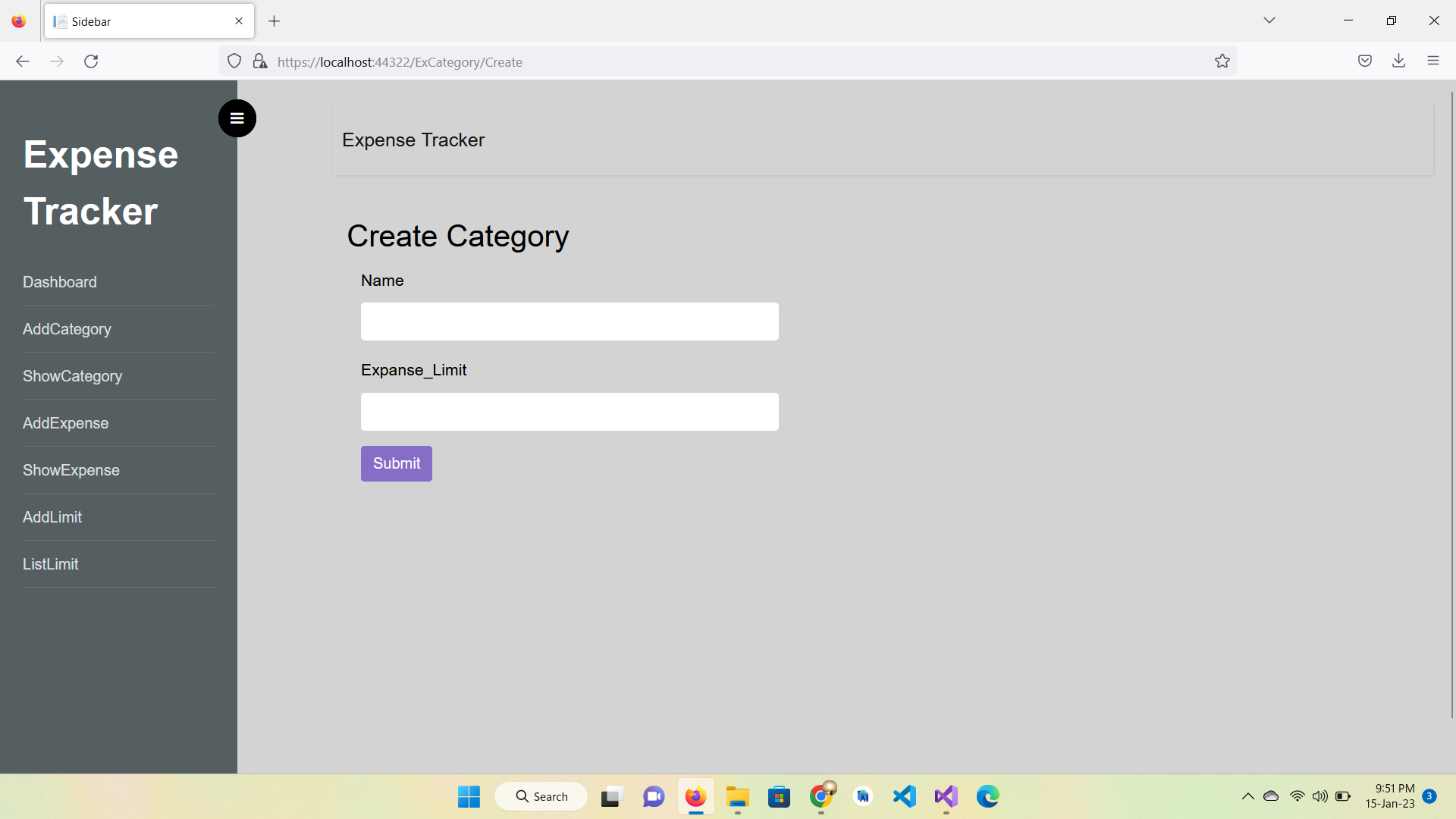Screen dimensions: 1456x819
Task: Open the tab list dropdown chevron
Action: [x=1269, y=20]
